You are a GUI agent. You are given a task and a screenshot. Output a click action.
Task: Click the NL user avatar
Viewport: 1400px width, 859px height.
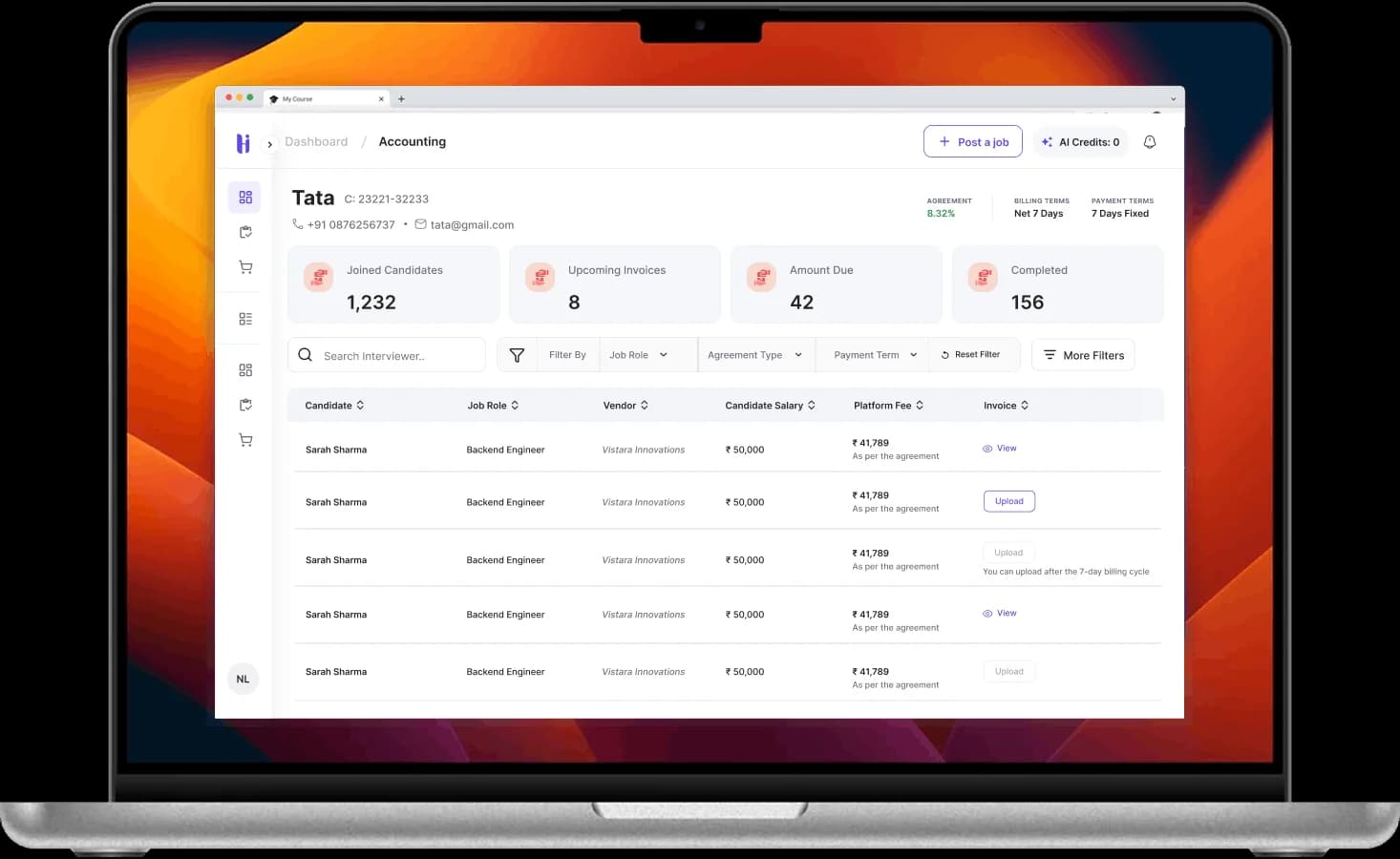[x=243, y=680]
